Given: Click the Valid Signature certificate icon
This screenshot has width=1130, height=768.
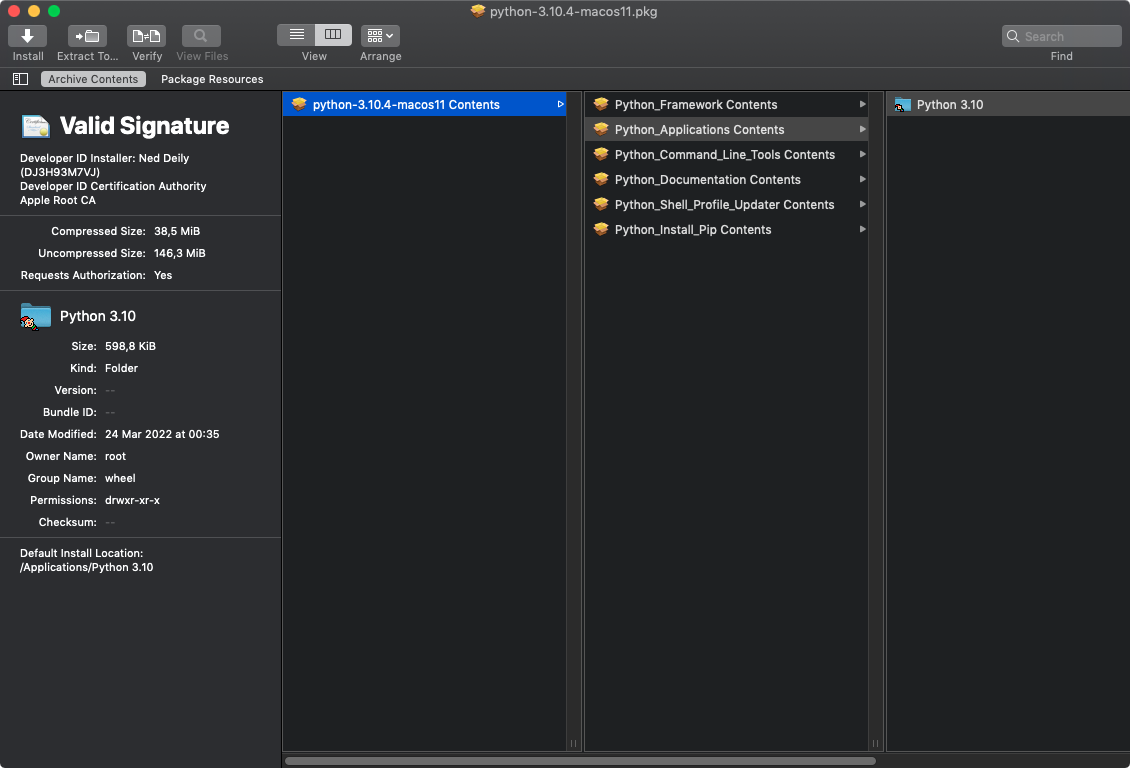Looking at the screenshot, I should point(36,126).
